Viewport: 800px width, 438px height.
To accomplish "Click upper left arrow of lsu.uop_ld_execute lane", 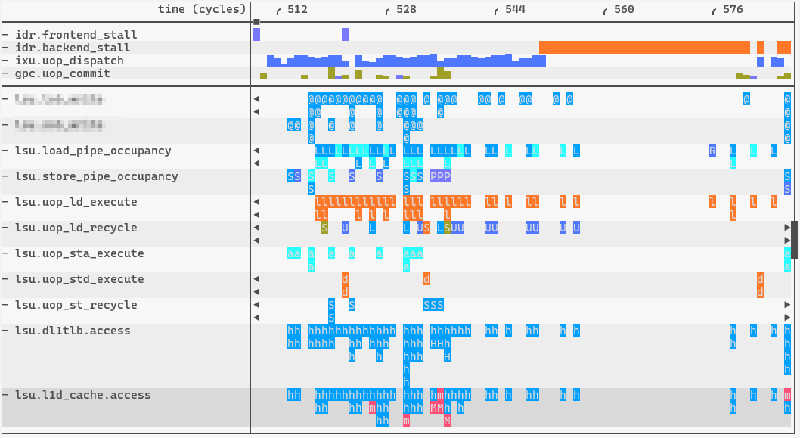I will 257,202.
